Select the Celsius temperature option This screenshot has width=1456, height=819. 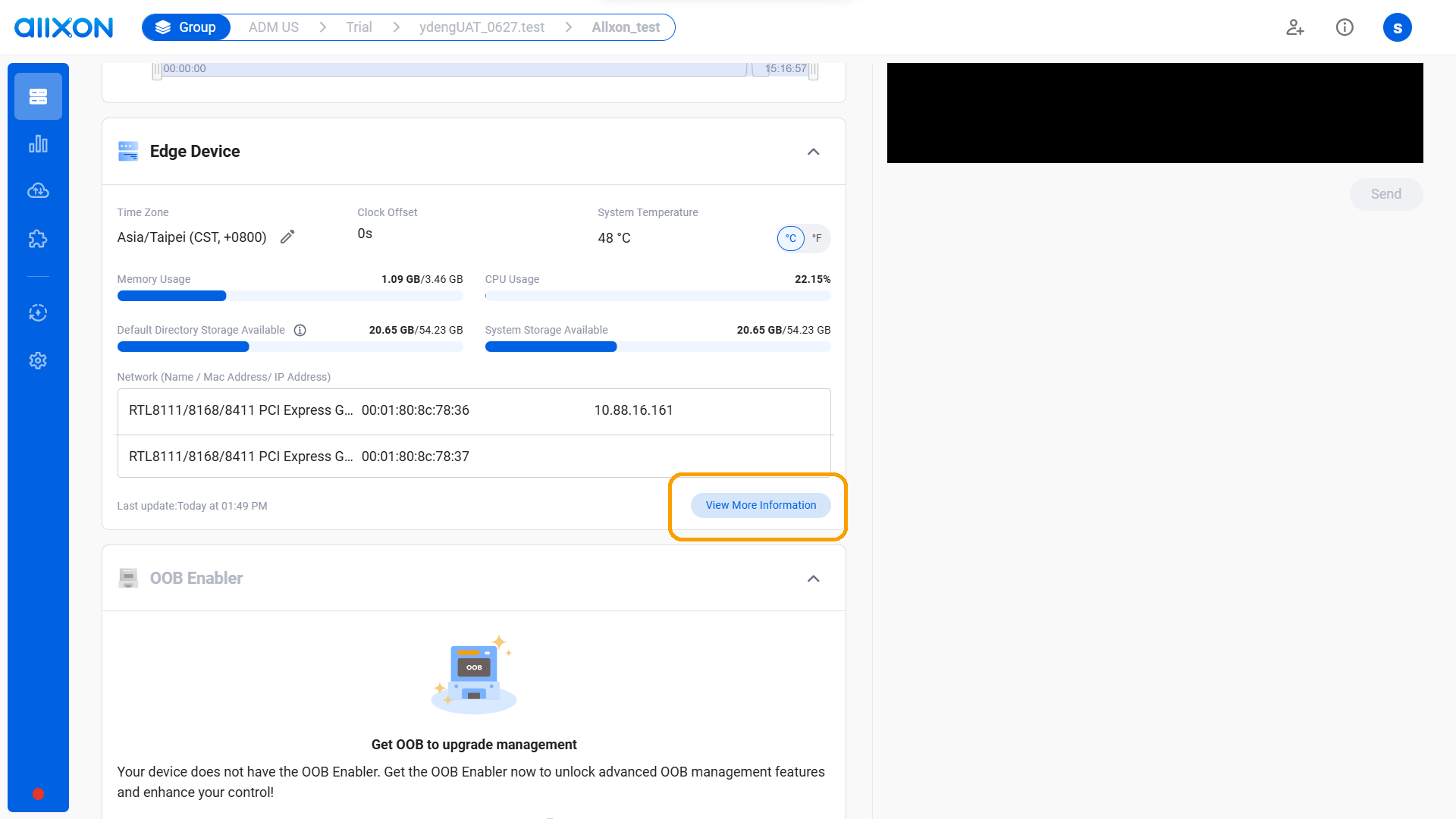click(x=790, y=238)
